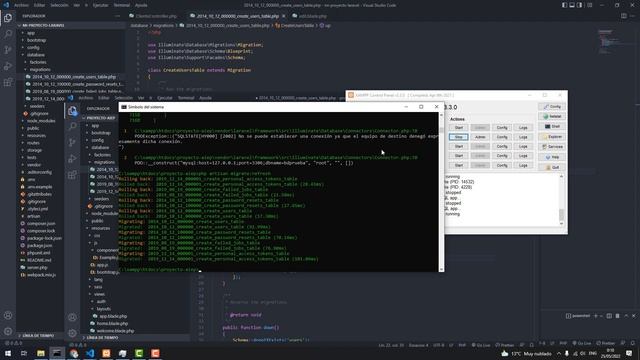Open Manage gear in PROYECTO-AIEP window
Viewport: 640px width, 360px height.
tap(72, 333)
